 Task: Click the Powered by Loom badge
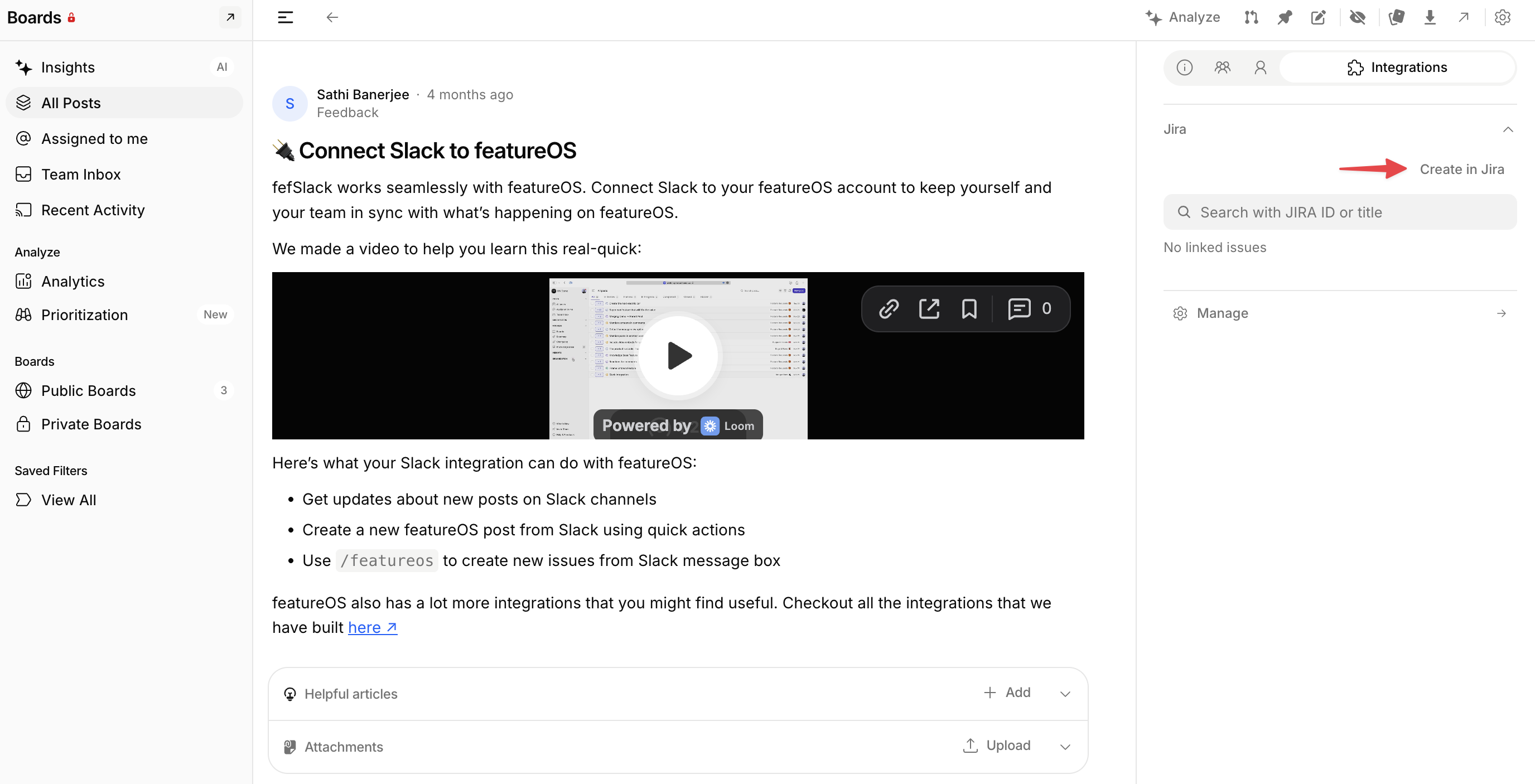[x=678, y=425]
